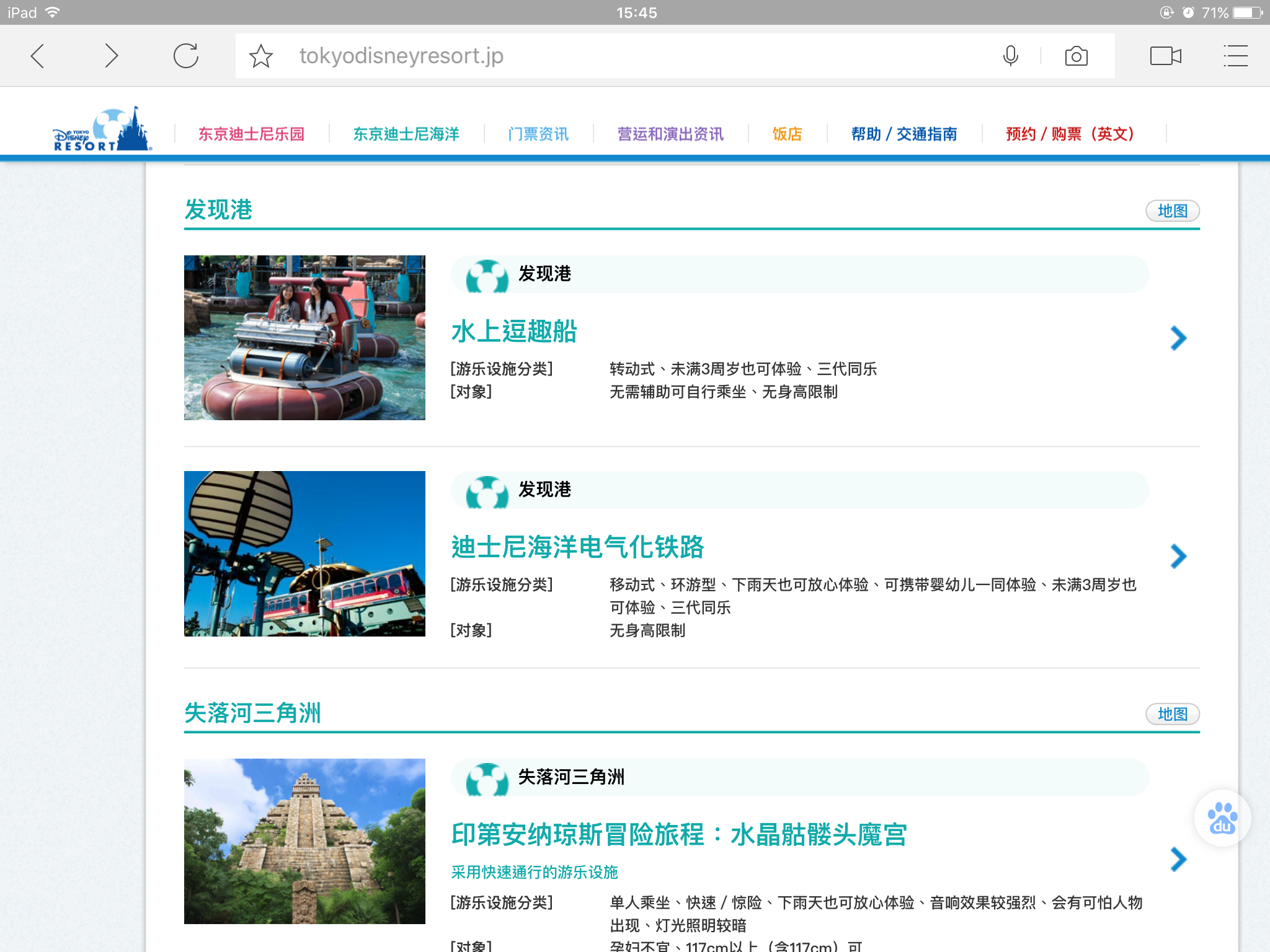Click 采用快速通行的游乐设施 link
The image size is (1270, 952).
point(535,872)
